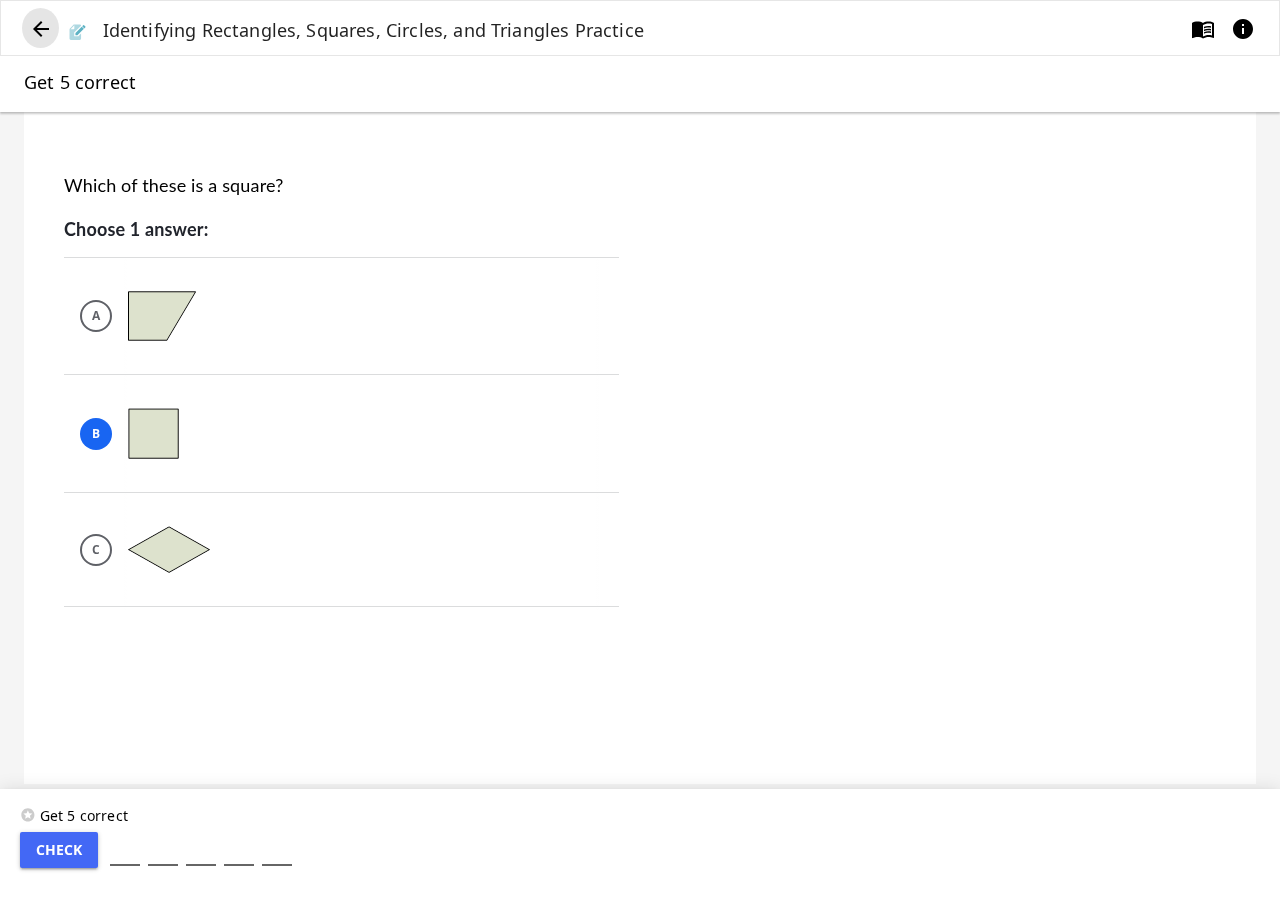Click the question 'Which of these is a square?'

tap(174, 186)
